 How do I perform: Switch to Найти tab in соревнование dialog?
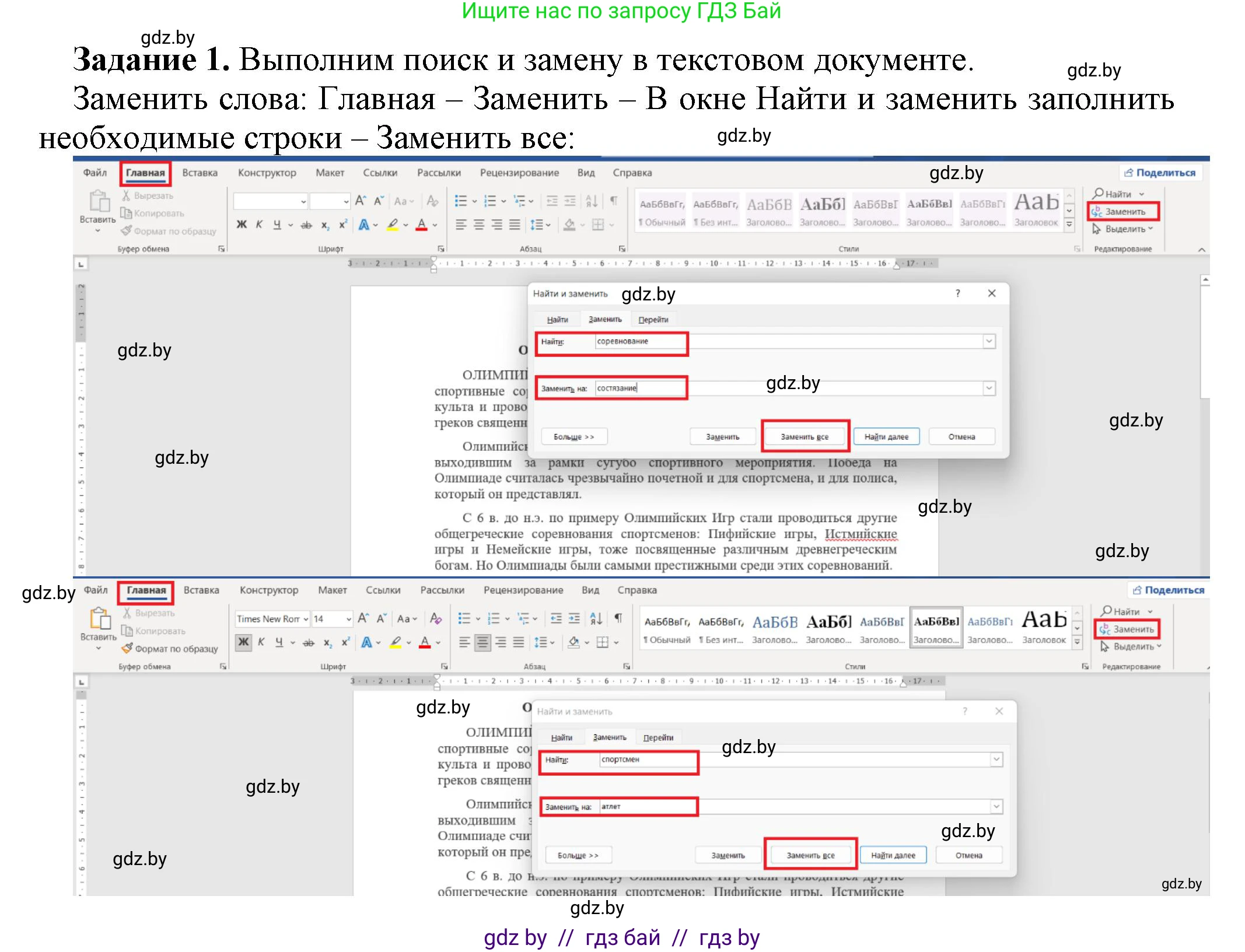coord(557,320)
